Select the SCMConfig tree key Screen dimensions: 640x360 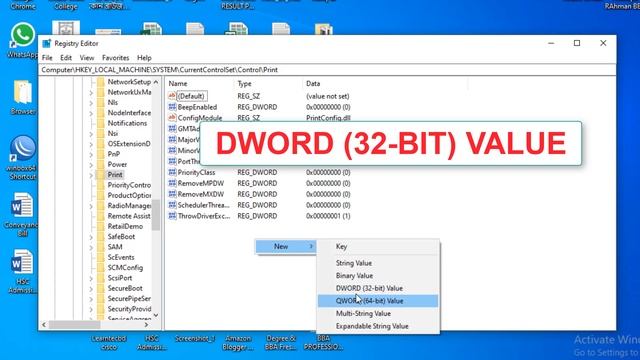click(125, 268)
